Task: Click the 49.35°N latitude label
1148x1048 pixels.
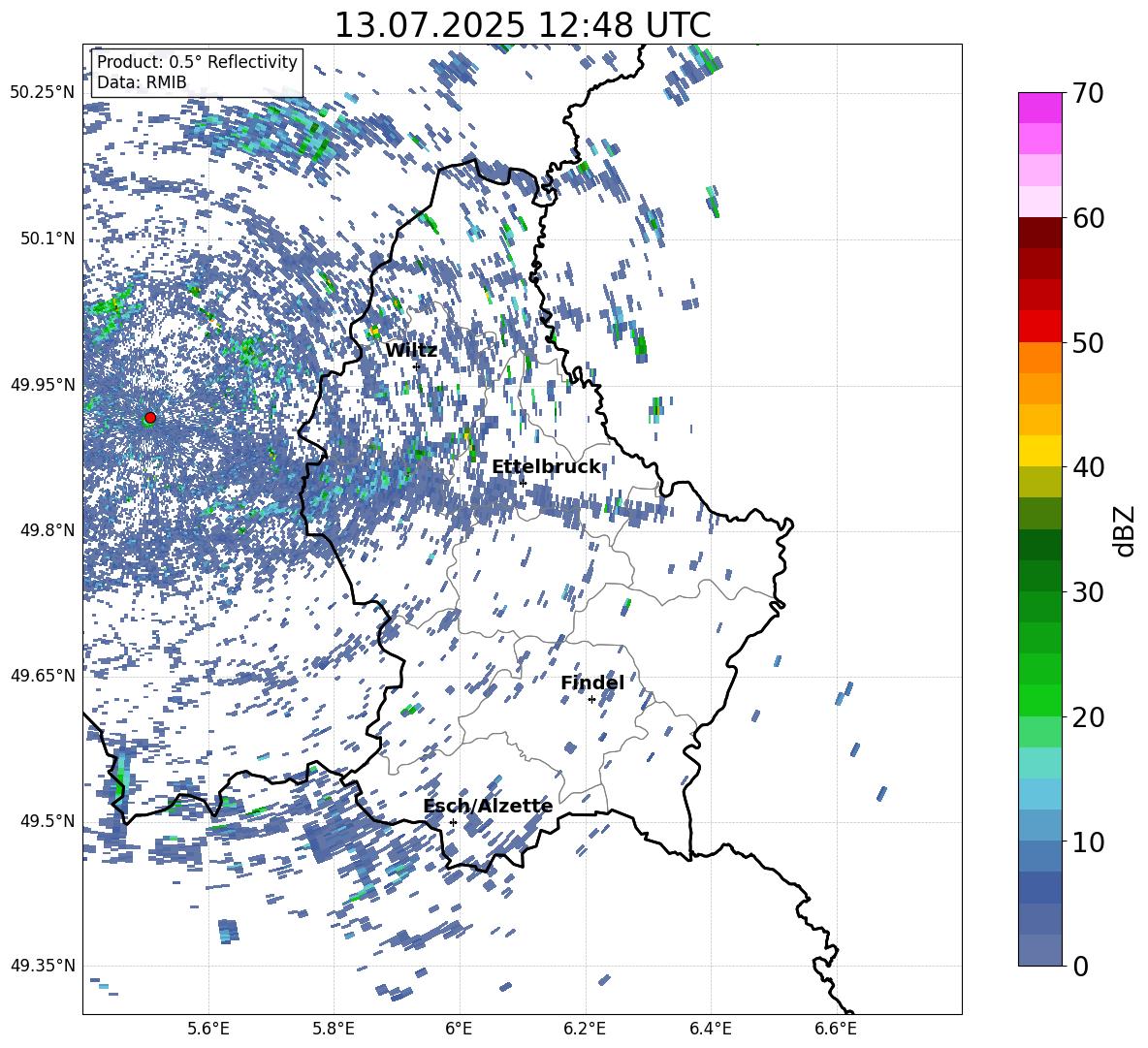Action: click(x=43, y=966)
